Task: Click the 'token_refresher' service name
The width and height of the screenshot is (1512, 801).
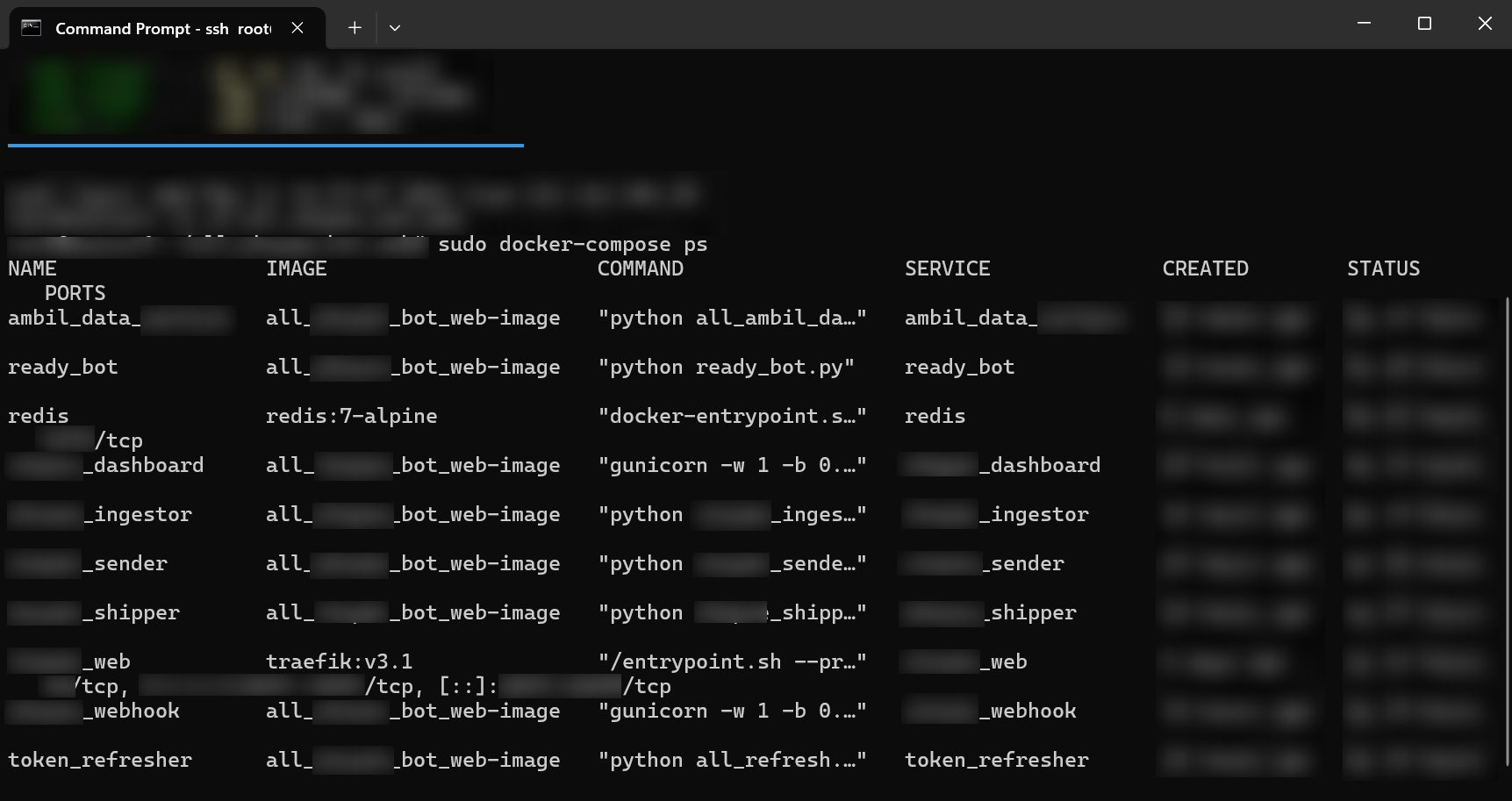Action: point(997,760)
